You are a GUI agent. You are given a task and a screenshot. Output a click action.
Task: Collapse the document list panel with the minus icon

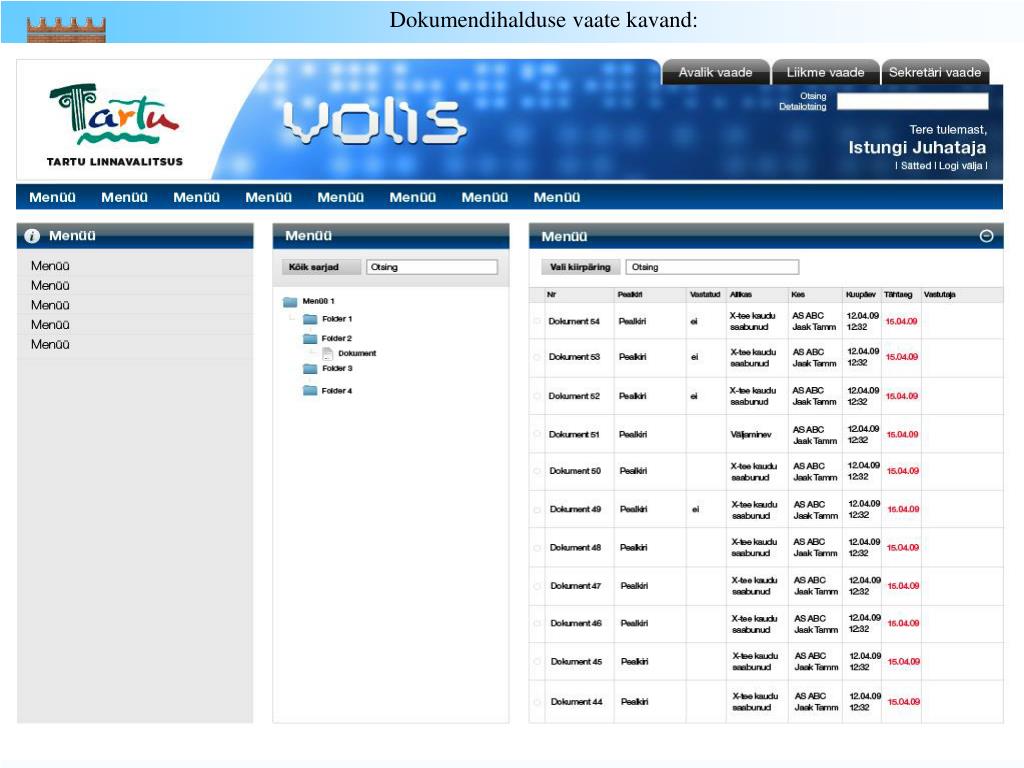tap(986, 236)
